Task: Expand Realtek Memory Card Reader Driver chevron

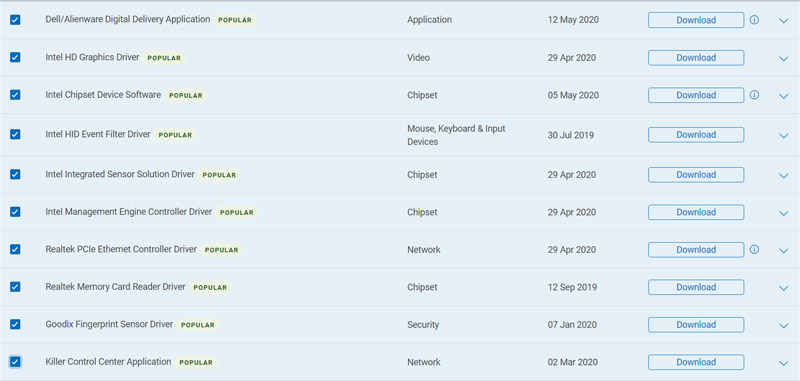Action: pos(784,288)
